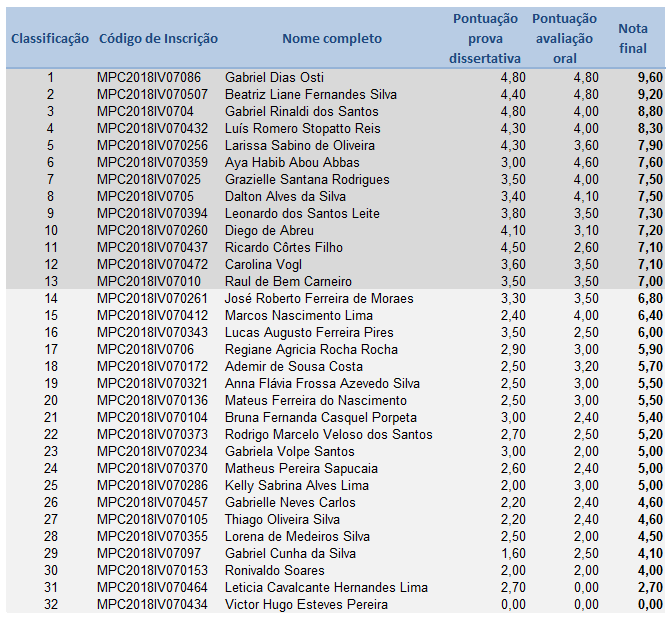Select Aya Habib Abou Abbas cell
Viewport: 671px width, 621px height.
pos(291,162)
